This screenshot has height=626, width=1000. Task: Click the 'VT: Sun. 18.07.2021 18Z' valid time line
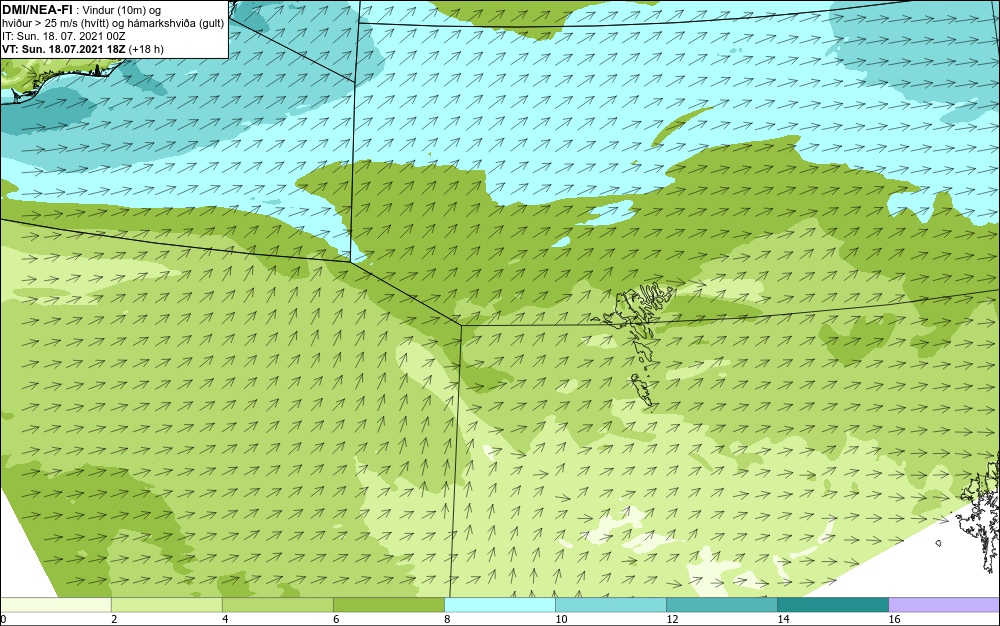tap(82, 49)
